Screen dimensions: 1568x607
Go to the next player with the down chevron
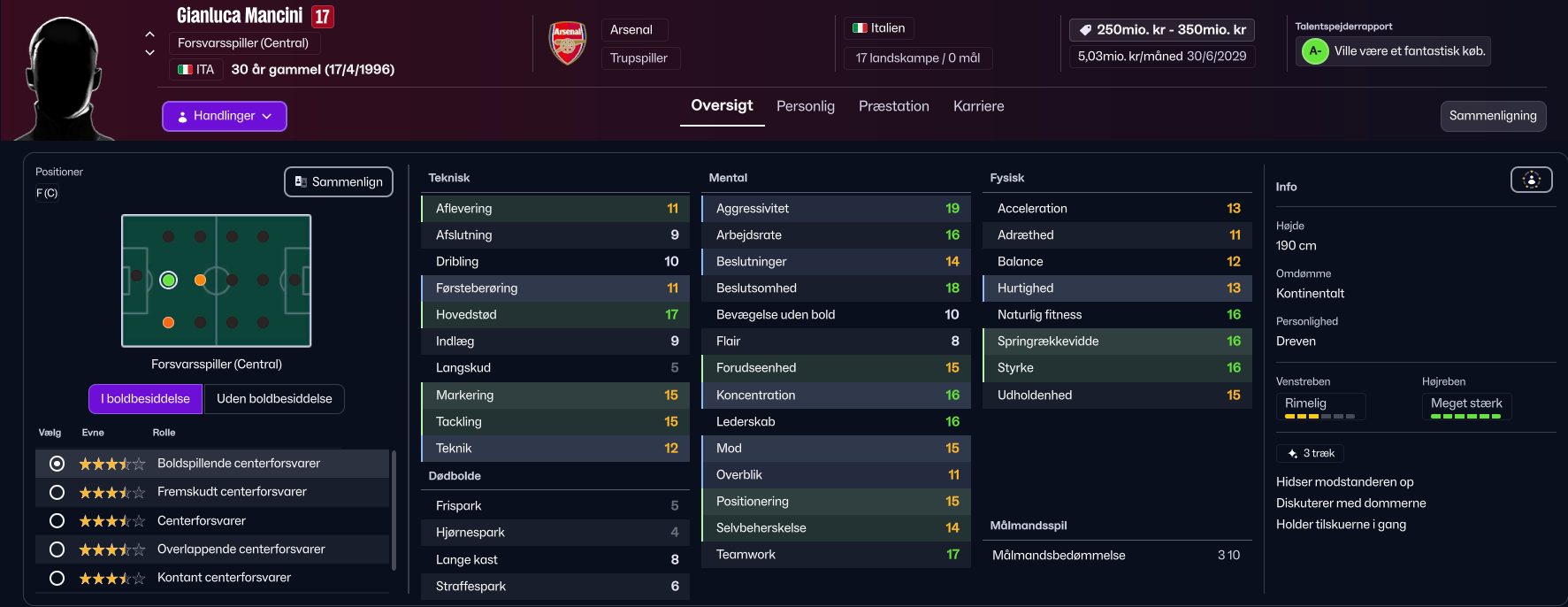150,52
